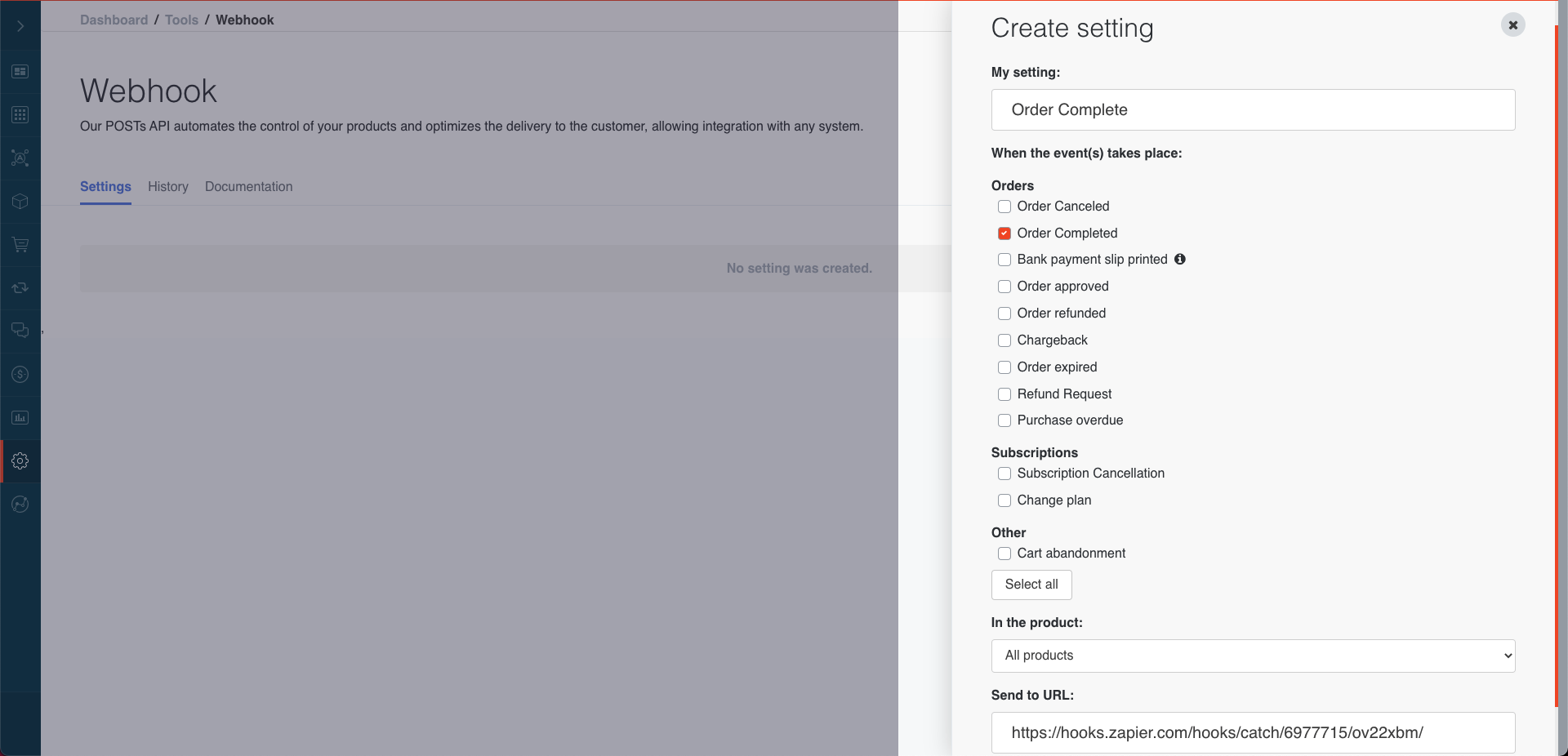Tick the Chargeback checkbox
Image resolution: width=1568 pixels, height=756 pixels.
click(1004, 340)
